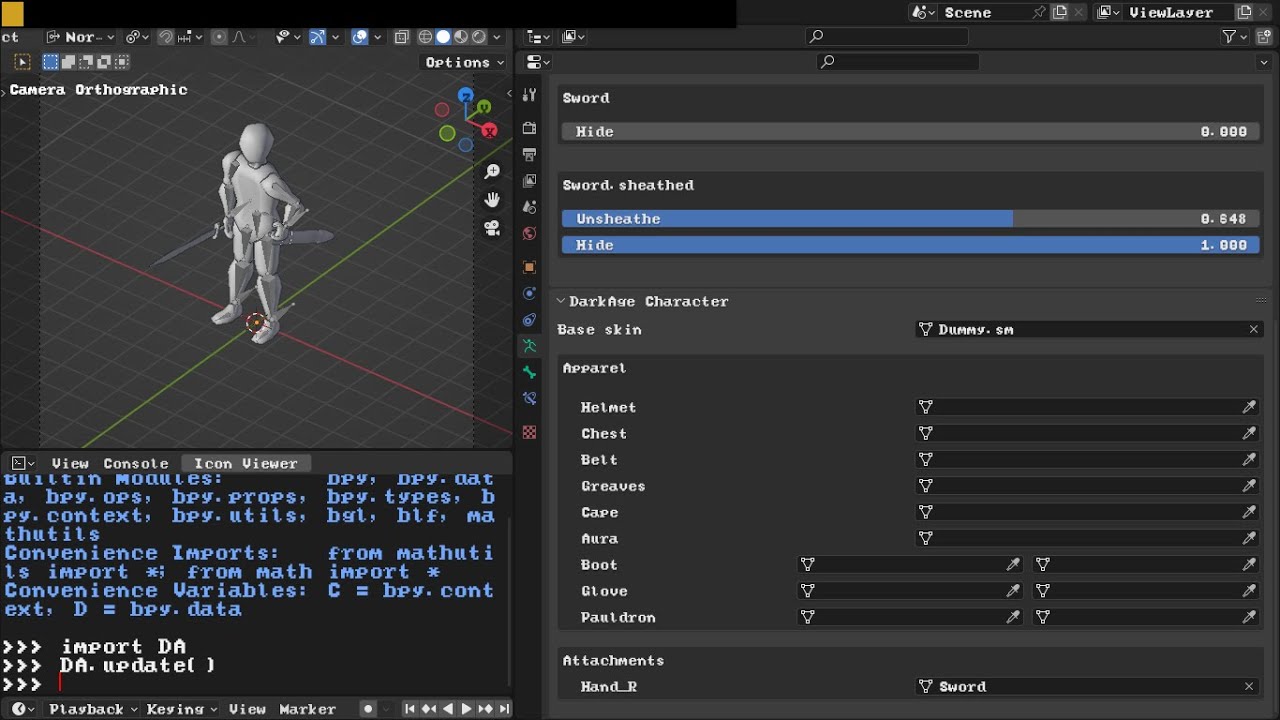Play the animation forward
1280x720 pixels.
tap(466, 709)
